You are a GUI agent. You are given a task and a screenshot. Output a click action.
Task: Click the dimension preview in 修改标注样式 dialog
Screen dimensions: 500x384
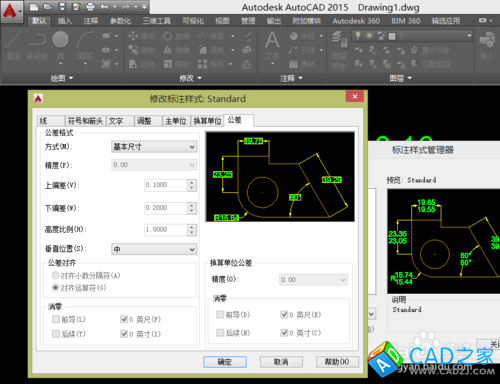point(280,177)
